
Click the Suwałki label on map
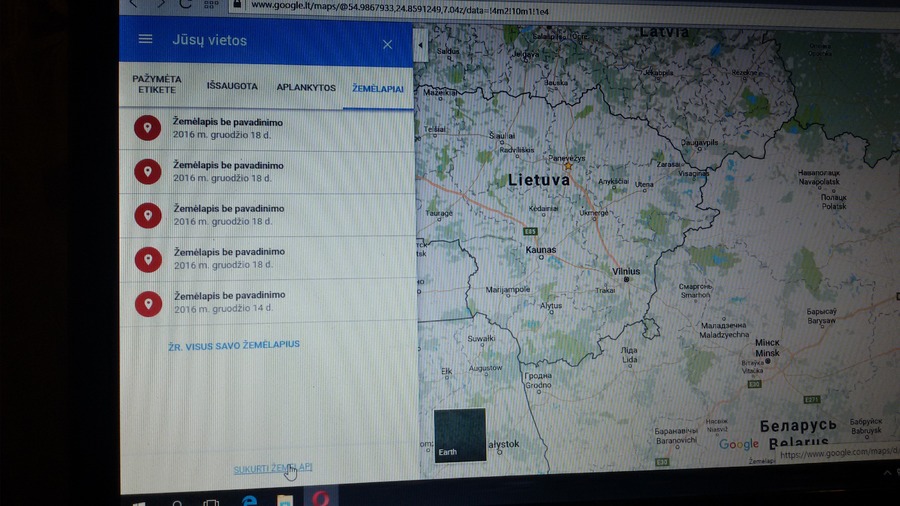481,338
